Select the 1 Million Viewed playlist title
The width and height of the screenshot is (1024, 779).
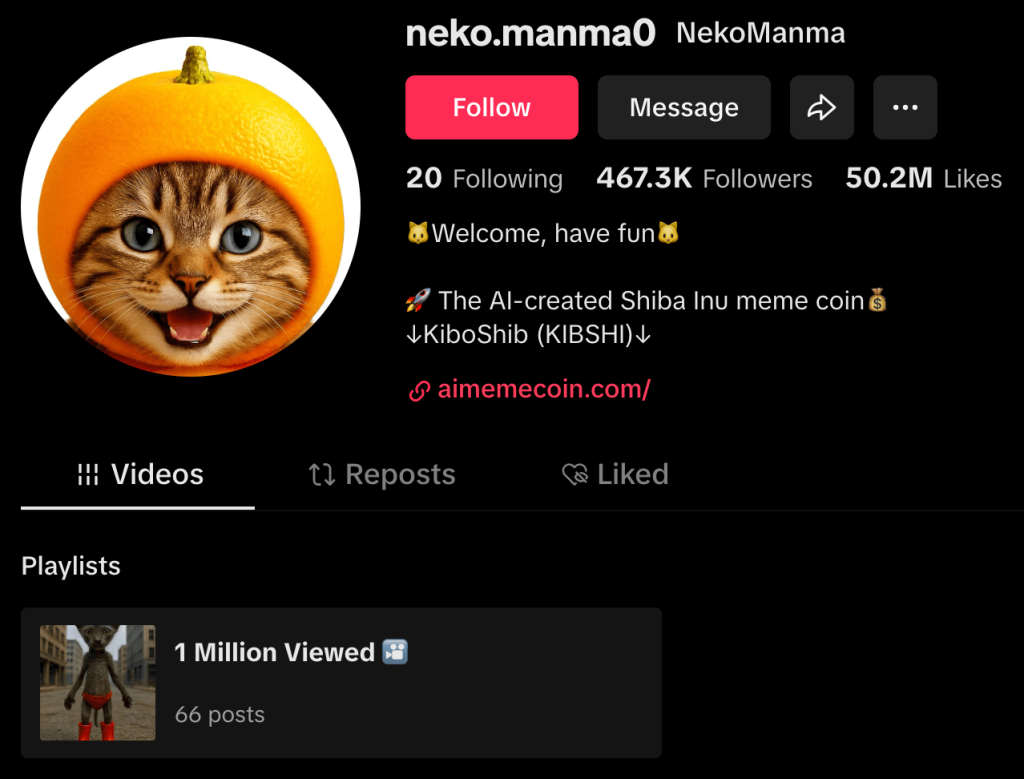[x=274, y=653]
